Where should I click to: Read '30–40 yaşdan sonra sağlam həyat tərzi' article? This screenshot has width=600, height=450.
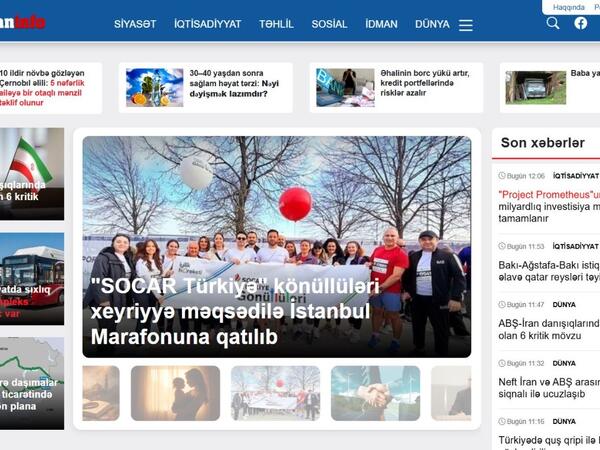pos(234,83)
